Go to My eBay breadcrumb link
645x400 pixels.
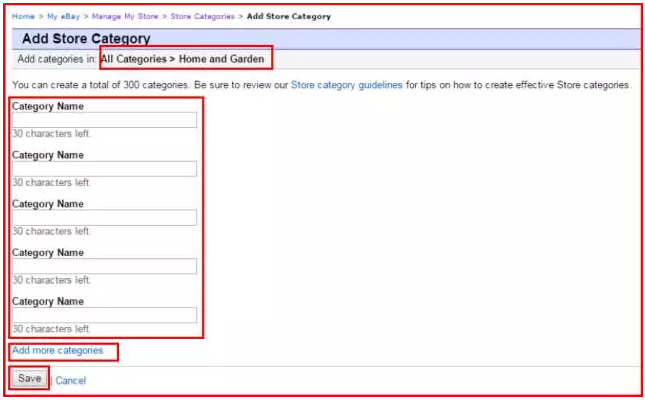62,17
